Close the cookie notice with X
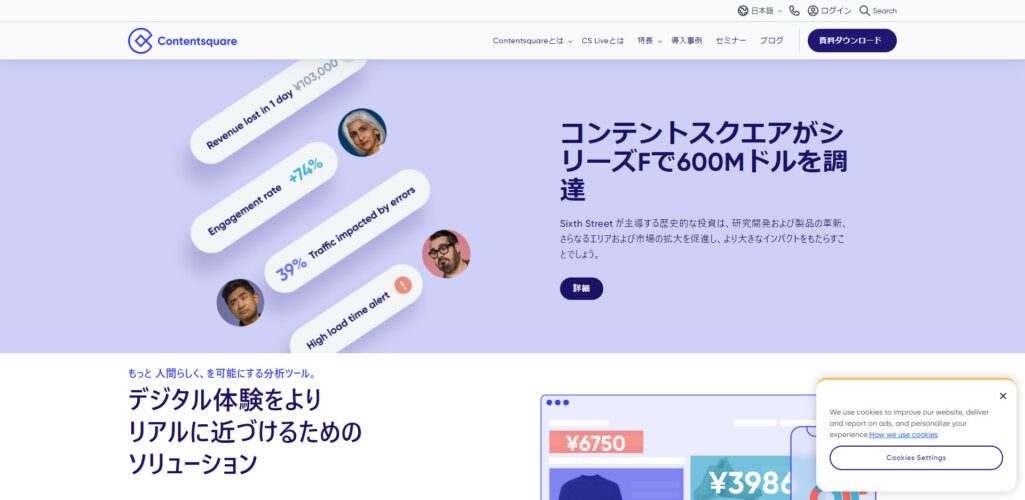Screen dimensions: 1025x500 [1003, 396]
